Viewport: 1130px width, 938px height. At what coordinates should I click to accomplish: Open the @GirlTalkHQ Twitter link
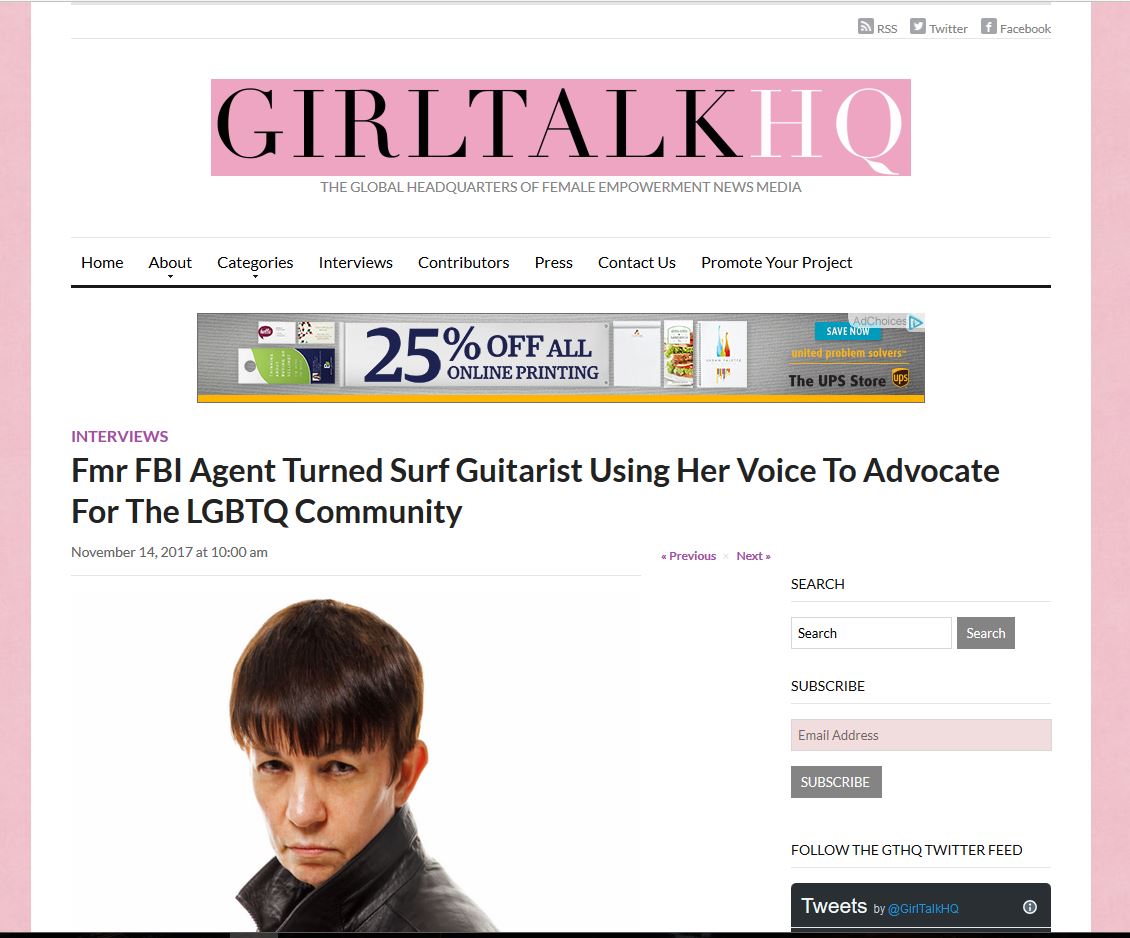(x=923, y=908)
